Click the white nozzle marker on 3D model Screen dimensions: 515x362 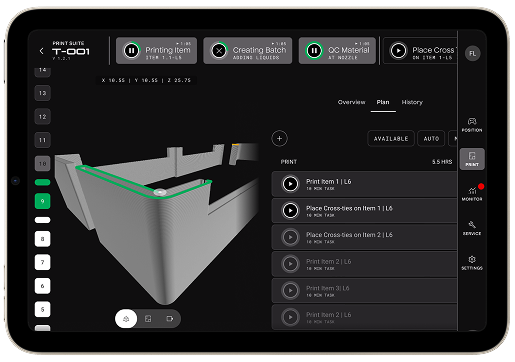pos(160,192)
